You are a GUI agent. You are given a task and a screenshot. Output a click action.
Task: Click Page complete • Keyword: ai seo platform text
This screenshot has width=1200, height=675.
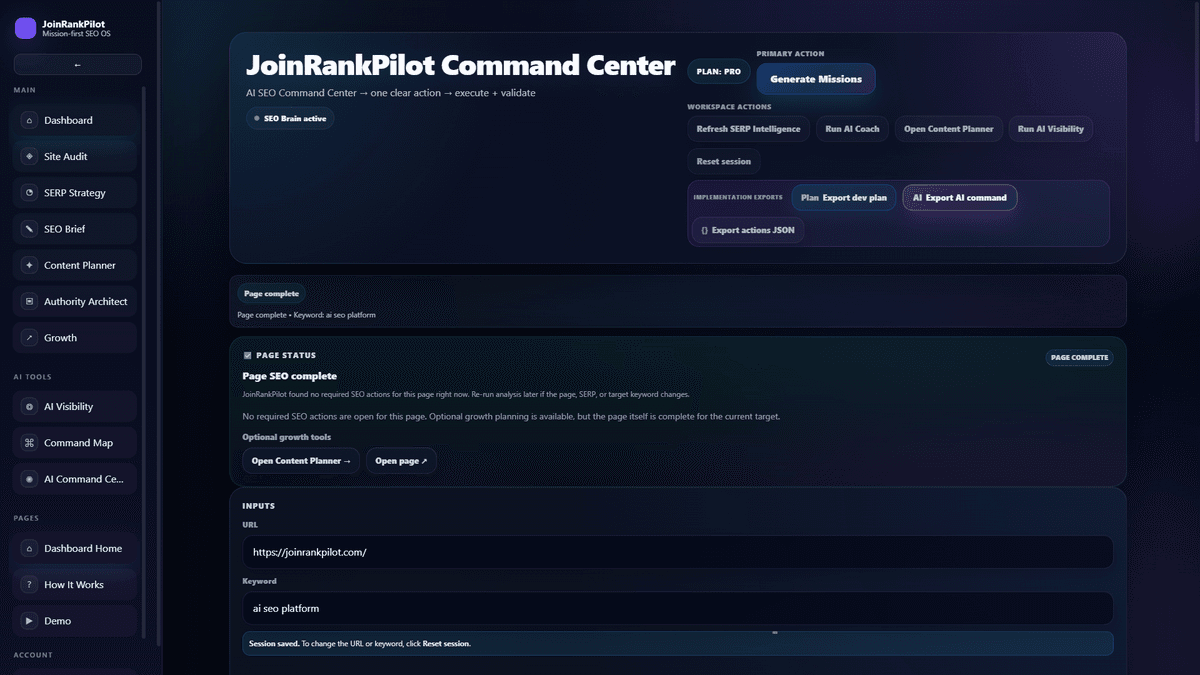[307, 315]
